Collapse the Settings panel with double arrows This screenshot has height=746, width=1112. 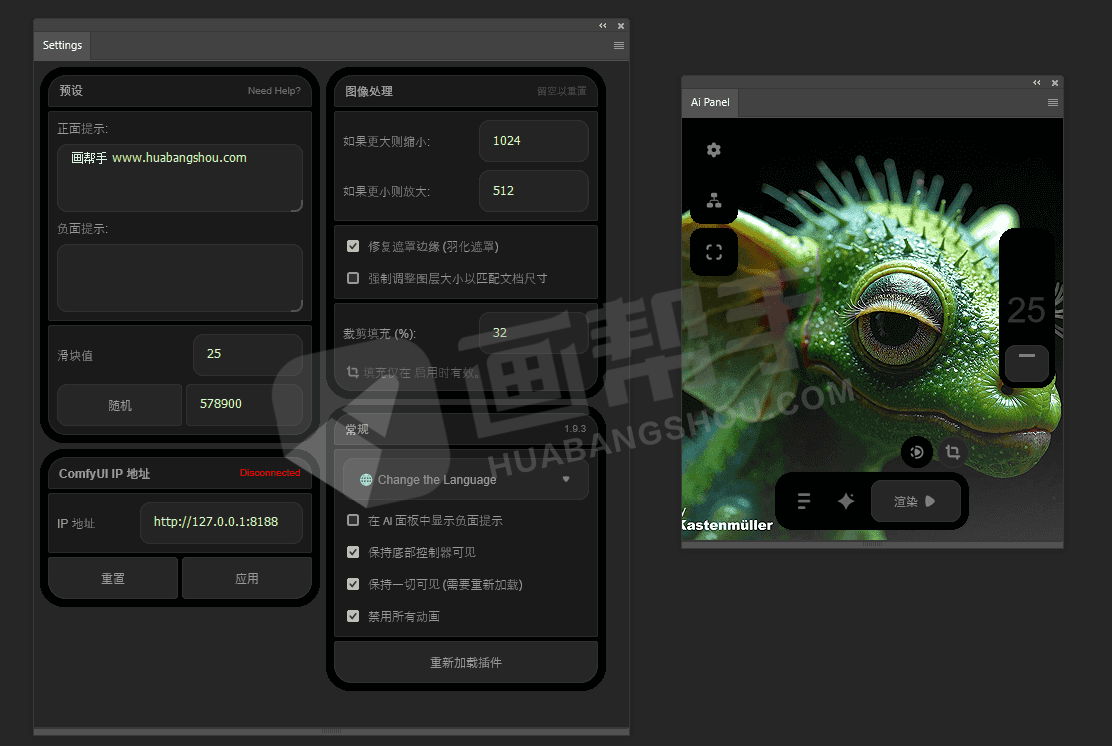(x=603, y=26)
